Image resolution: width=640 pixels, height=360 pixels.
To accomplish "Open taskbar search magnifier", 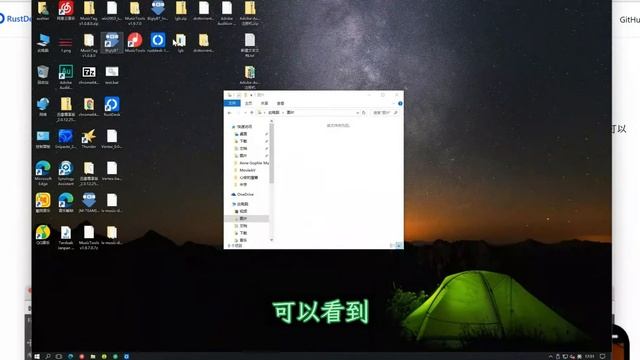I will (x=48, y=356).
